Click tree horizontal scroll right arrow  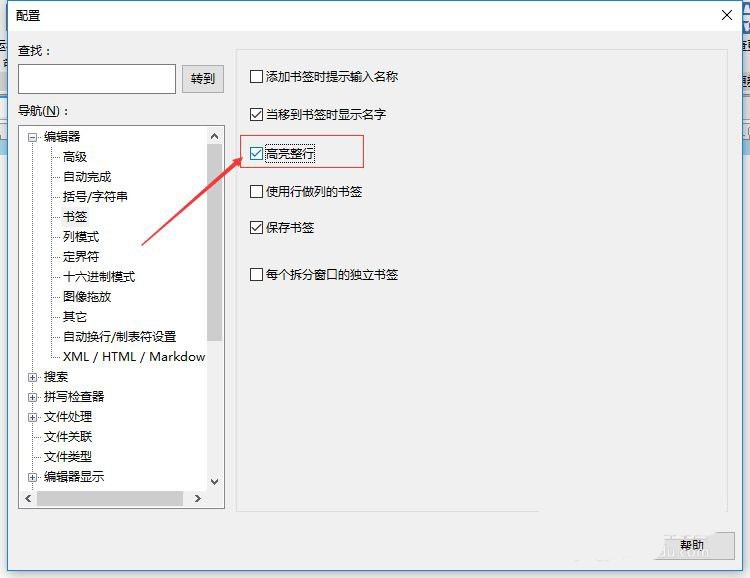coord(198,499)
